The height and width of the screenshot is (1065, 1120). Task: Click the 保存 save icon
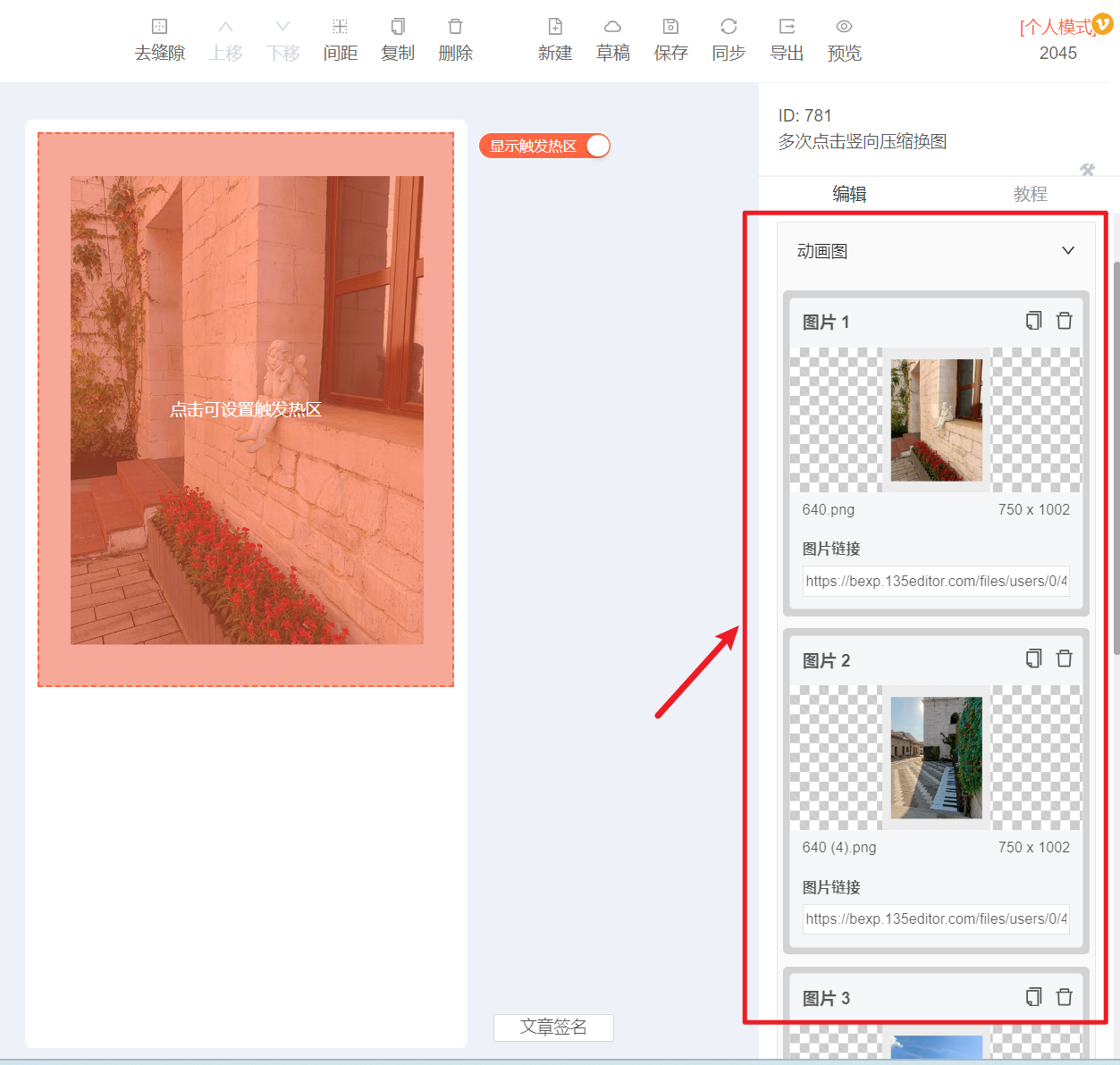point(670,27)
